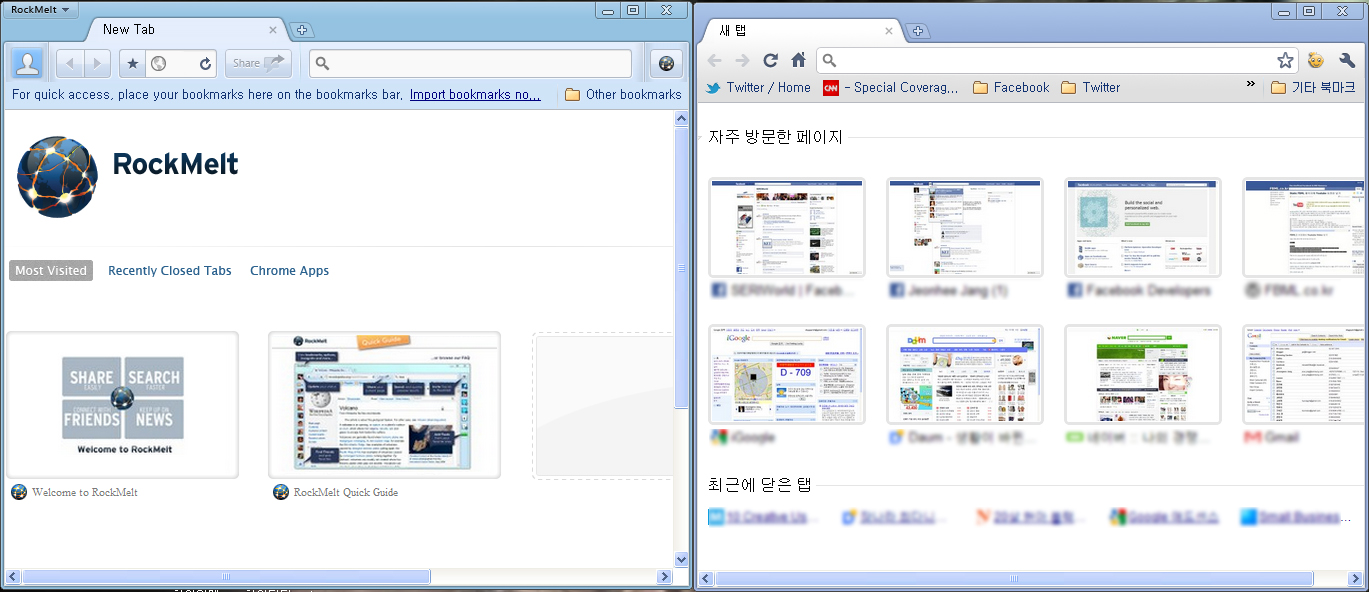This screenshot has width=1369, height=592.
Task: Close the New Tab tab in RockMelt
Action: (273, 30)
